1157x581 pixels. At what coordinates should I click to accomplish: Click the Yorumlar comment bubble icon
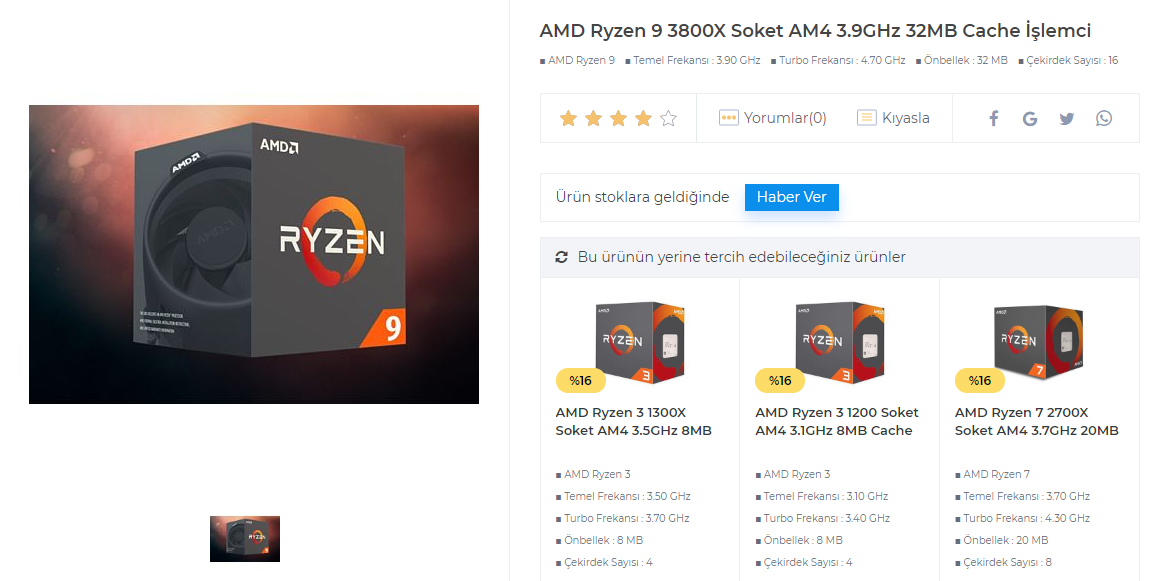728,118
